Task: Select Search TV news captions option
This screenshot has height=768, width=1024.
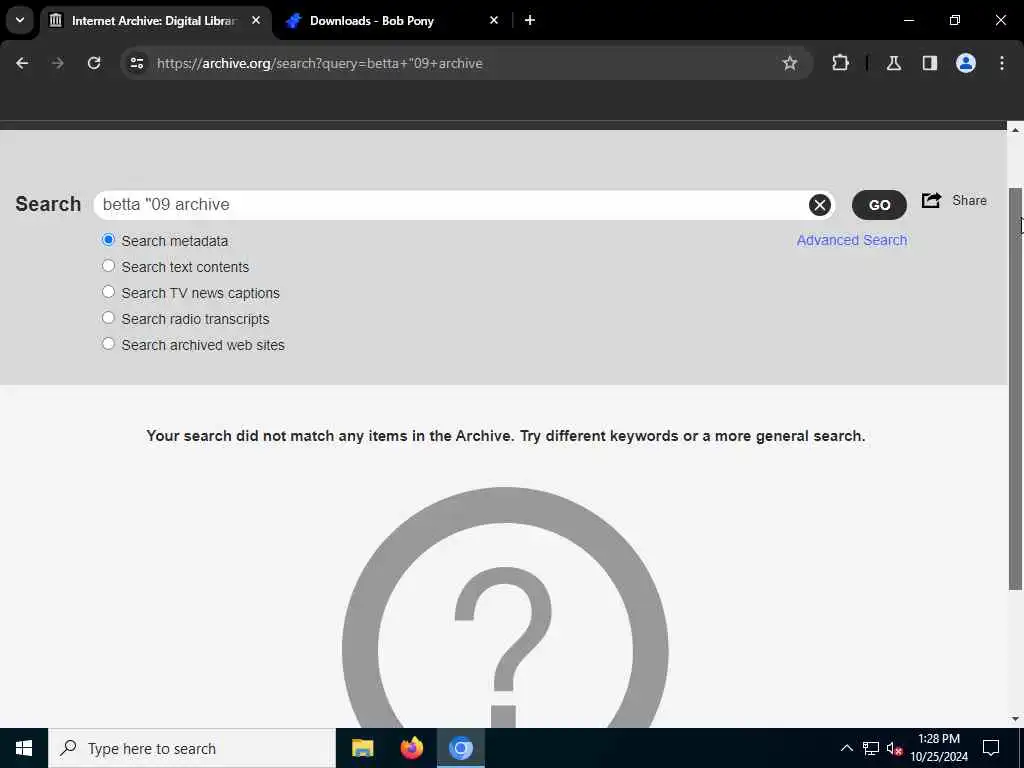Action: [x=108, y=293]
